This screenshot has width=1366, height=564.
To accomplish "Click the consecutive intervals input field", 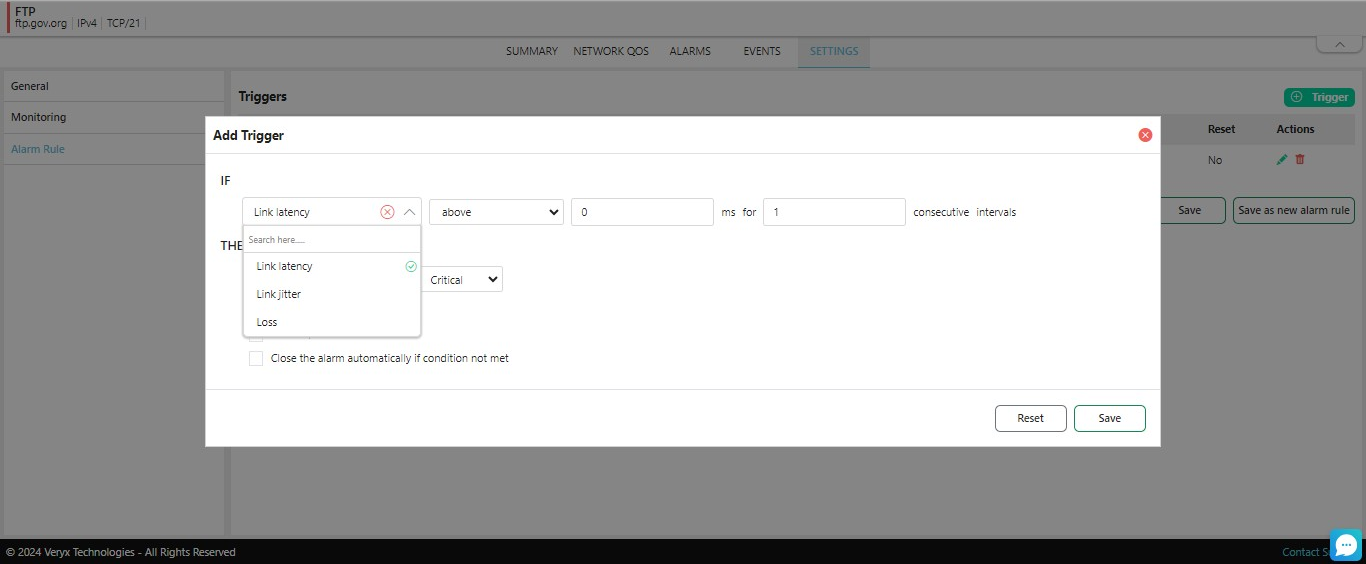I will click(833, 212).
